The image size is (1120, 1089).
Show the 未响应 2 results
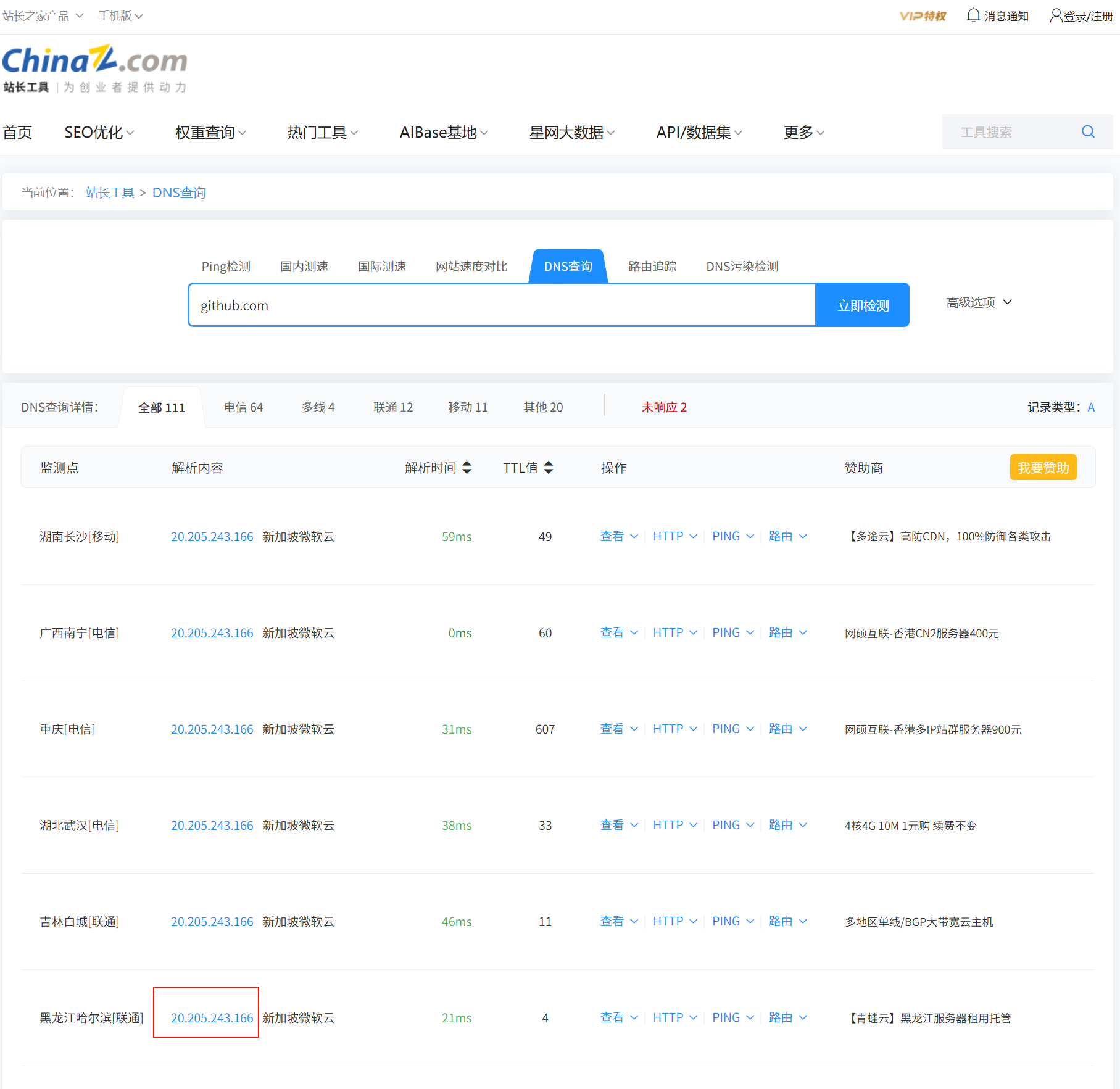(664, 407)
